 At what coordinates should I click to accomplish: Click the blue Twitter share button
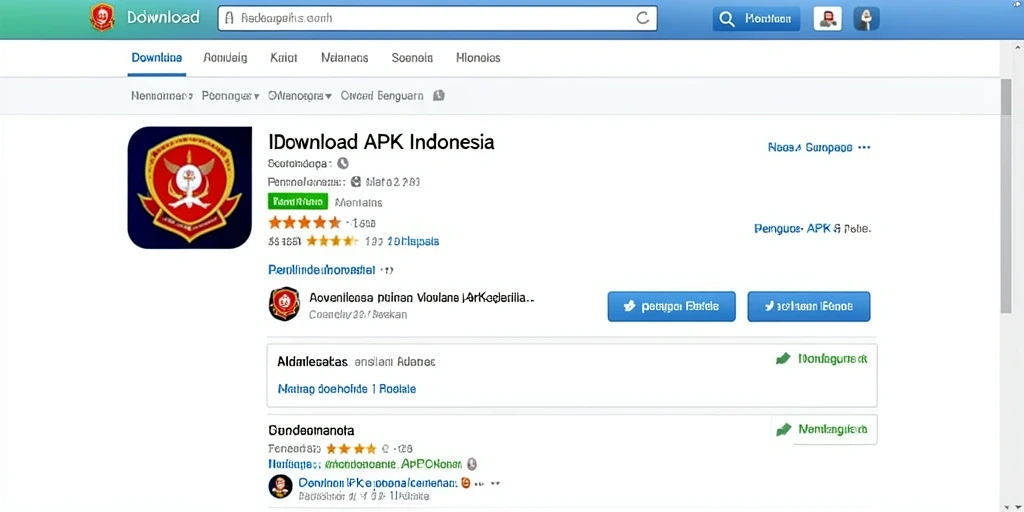tap(808, 306)
